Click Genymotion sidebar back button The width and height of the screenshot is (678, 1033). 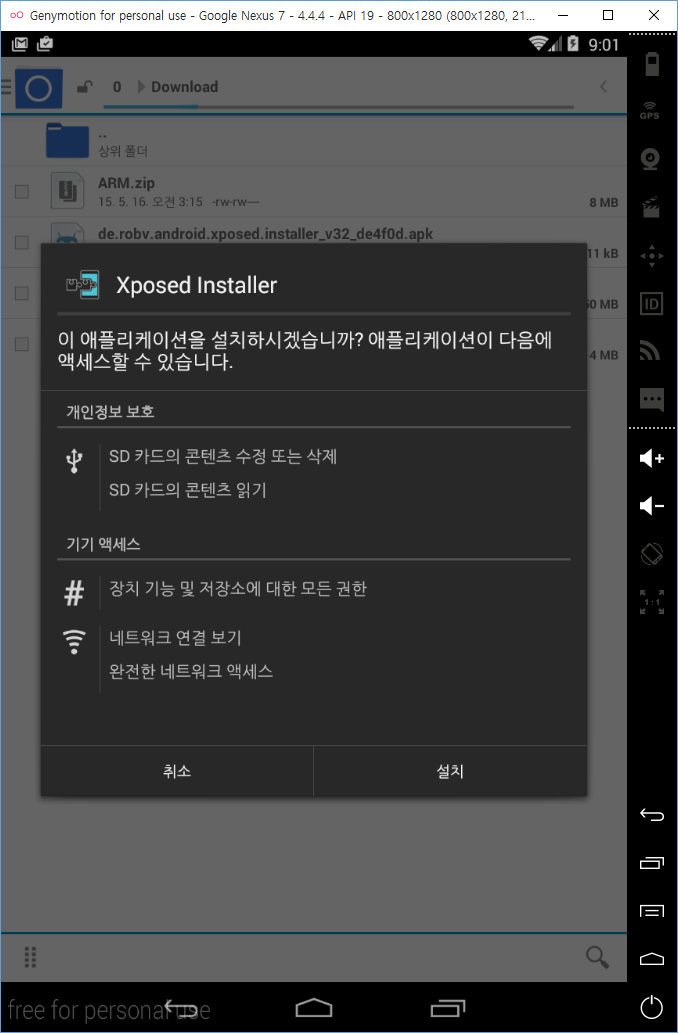click(651, 815)
